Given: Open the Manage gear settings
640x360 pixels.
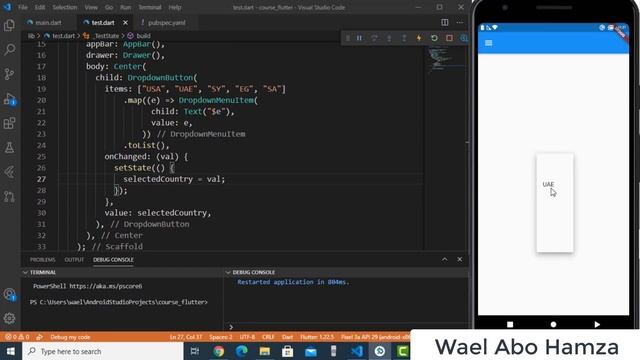Looking at the screenshot, I should coord(9,318).
